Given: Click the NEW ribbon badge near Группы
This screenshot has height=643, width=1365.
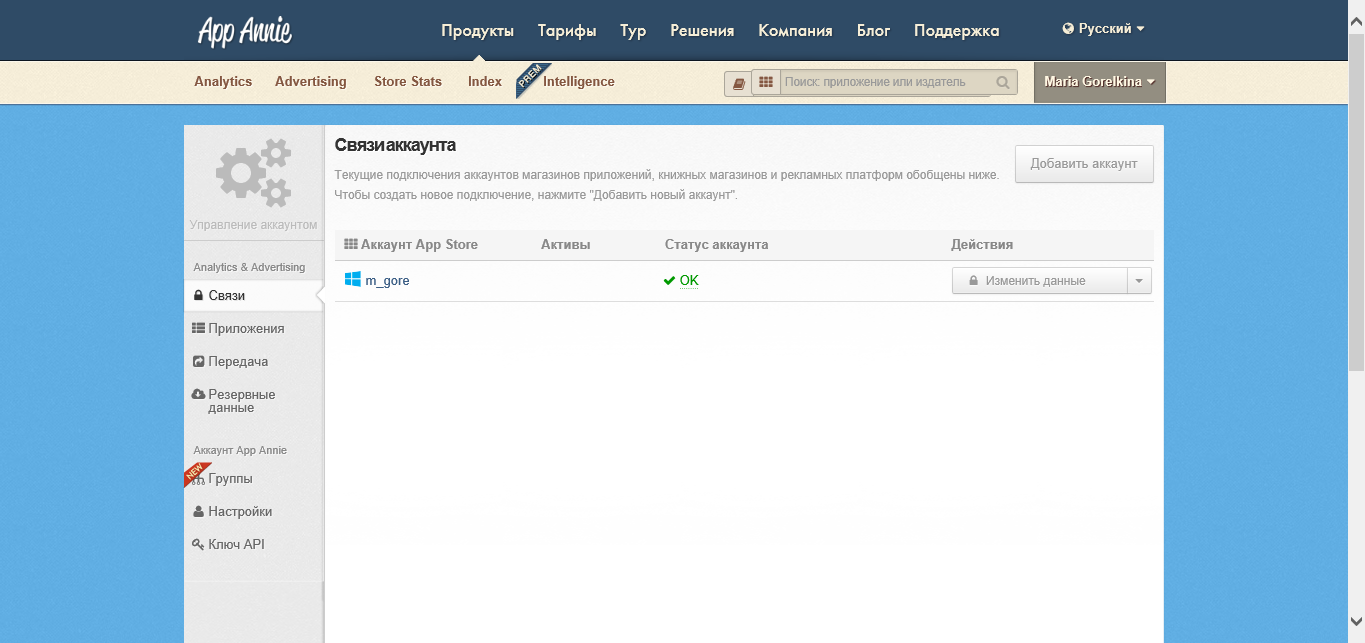Looking at the screenshot, I should pyautogui.click(x=197, y=474).
